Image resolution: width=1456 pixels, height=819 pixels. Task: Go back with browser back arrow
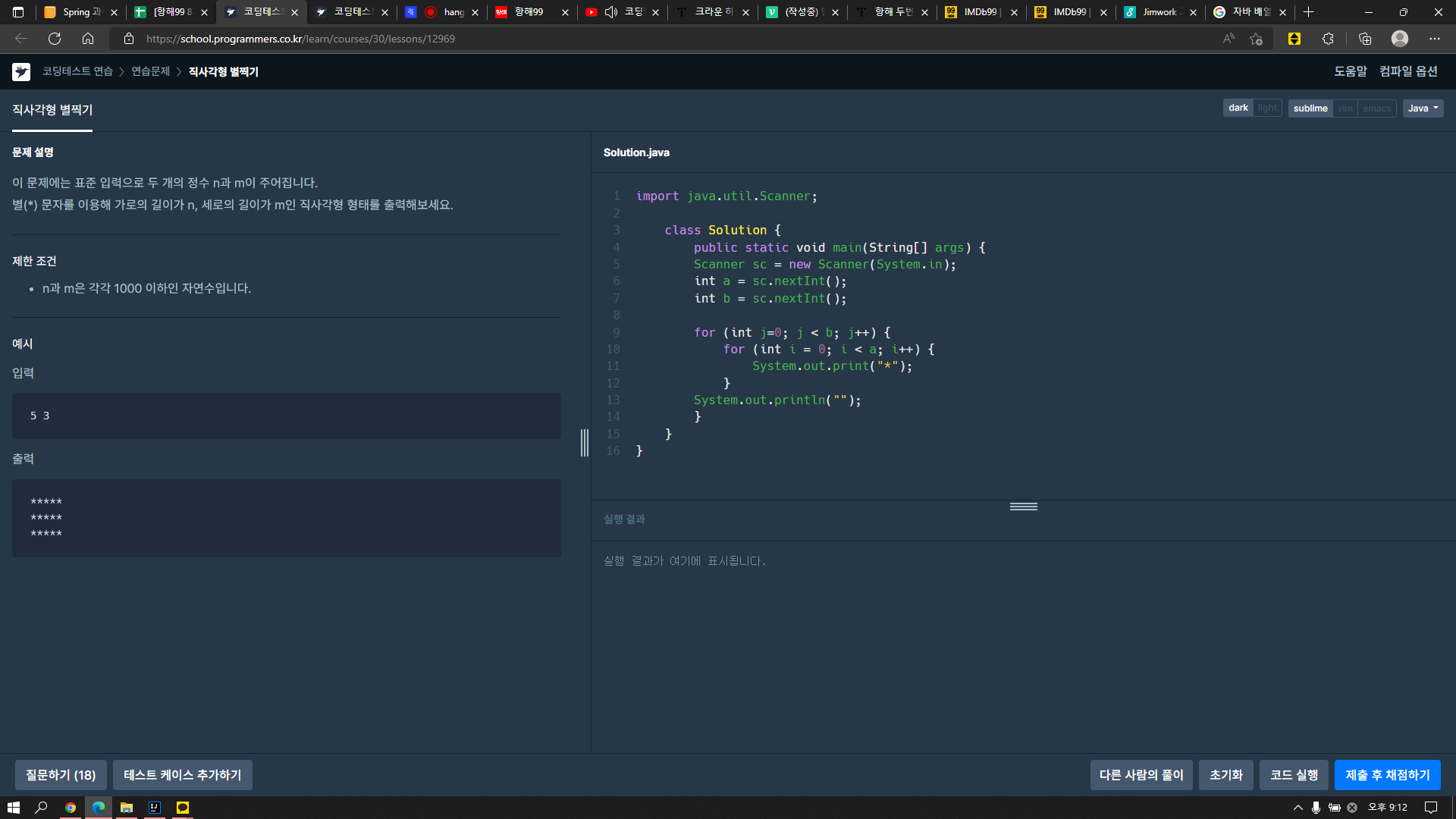pos(21,39)
